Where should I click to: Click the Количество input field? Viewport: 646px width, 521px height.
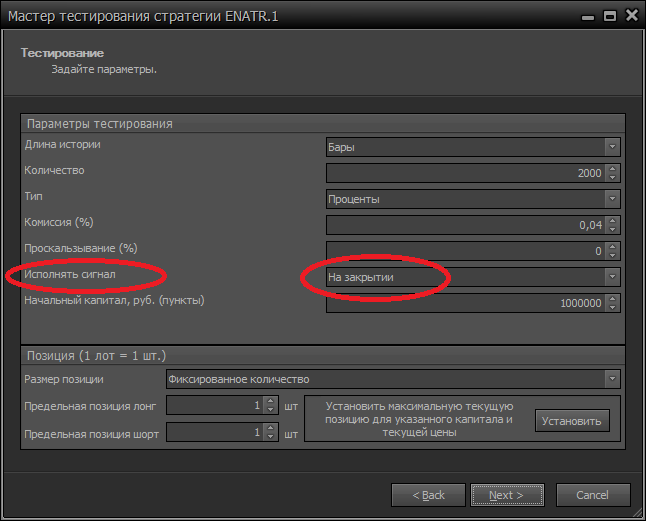coord(465,173)
